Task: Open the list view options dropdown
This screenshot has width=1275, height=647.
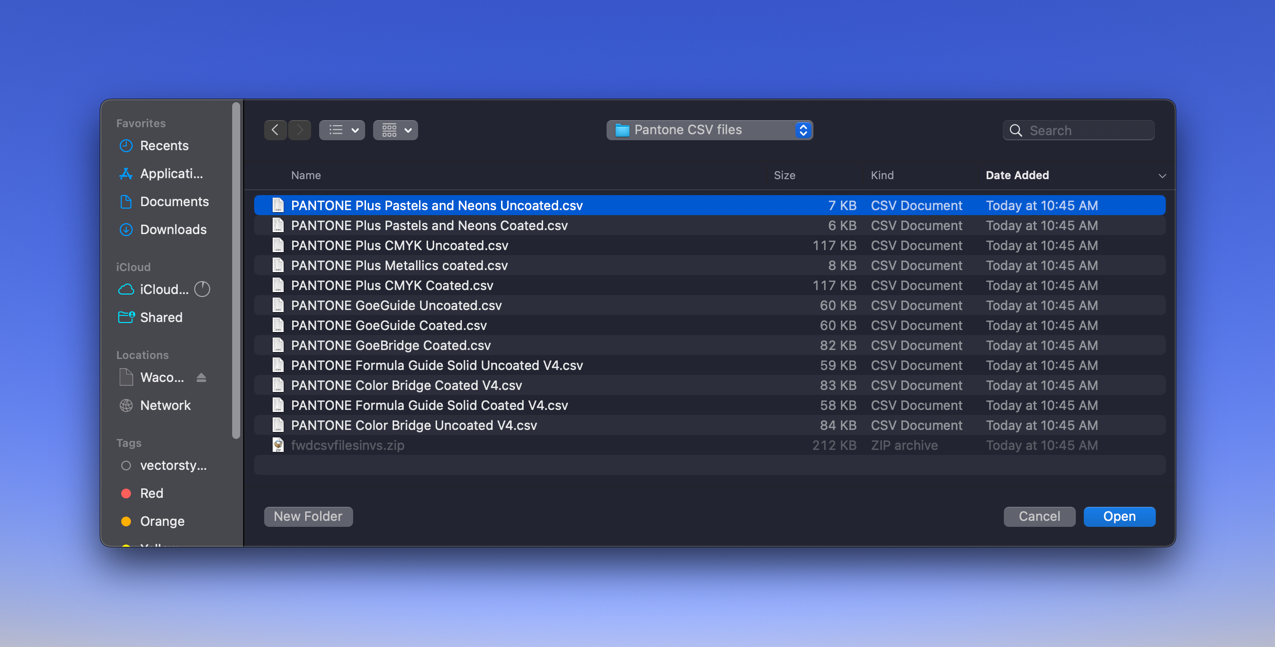Action: [x=342, y=130]
